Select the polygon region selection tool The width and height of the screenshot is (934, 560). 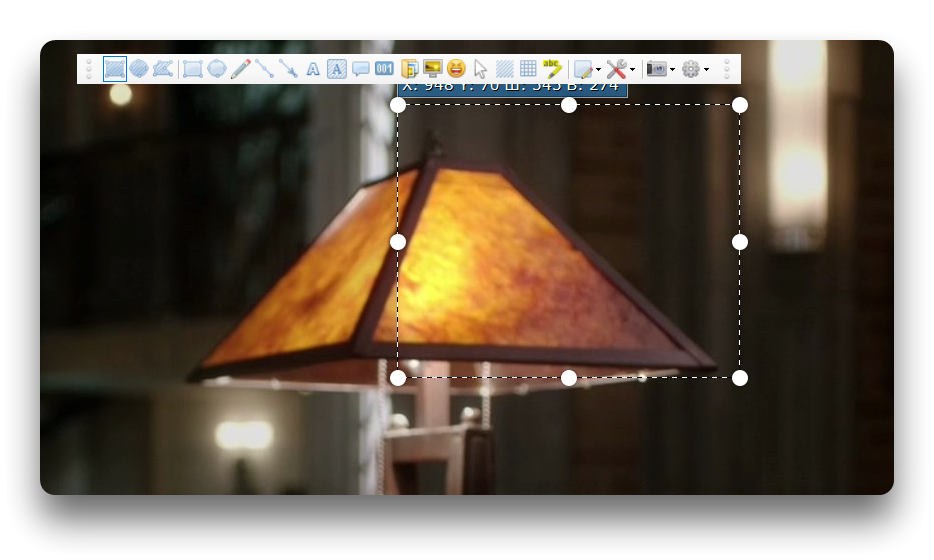point(163,69)
